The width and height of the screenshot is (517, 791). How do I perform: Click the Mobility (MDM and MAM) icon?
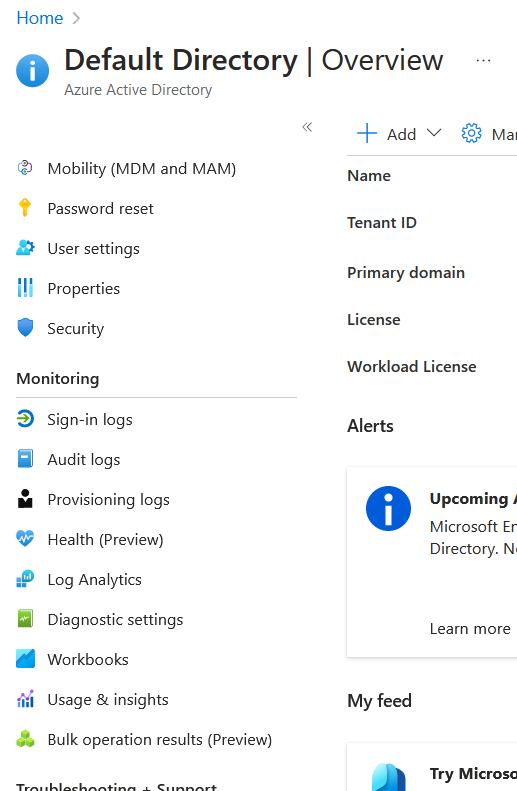coord(25,168)
